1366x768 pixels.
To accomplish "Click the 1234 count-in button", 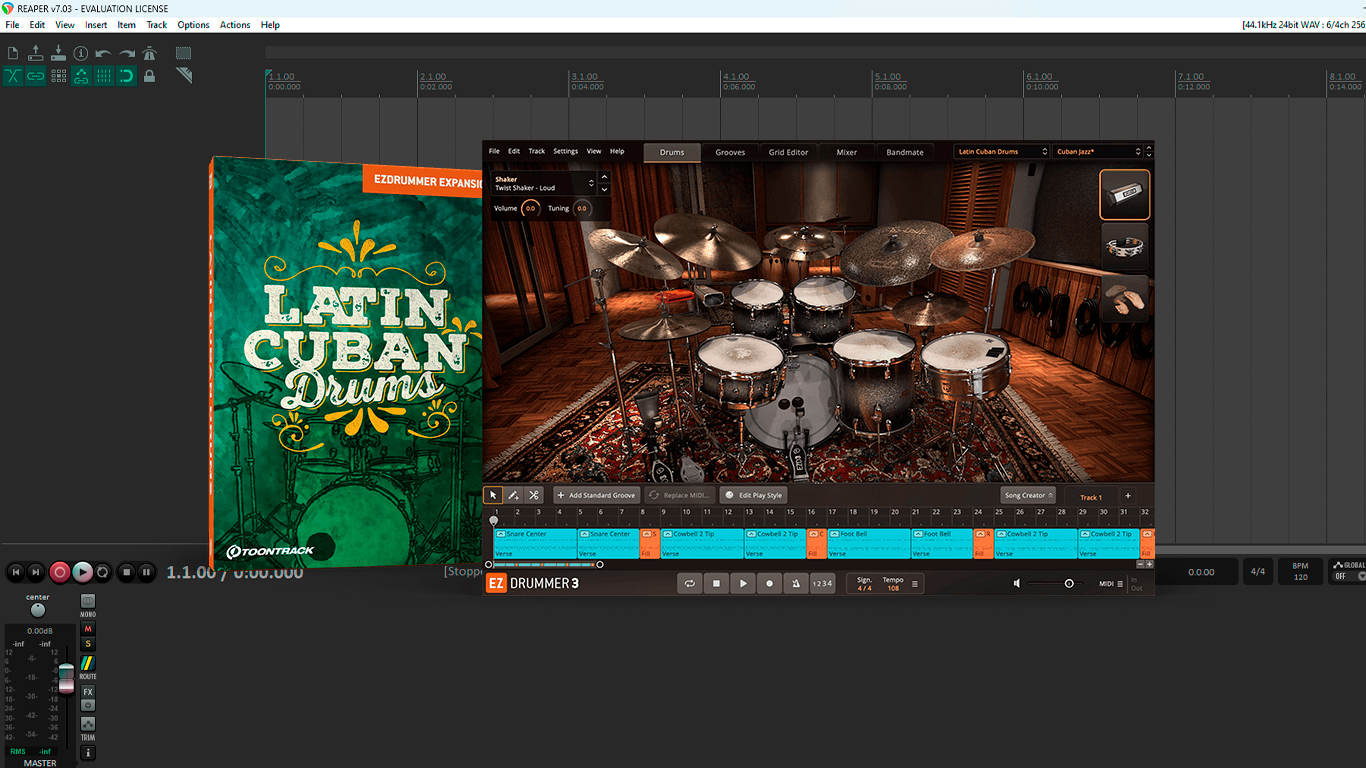I will (x=822, y=584).
